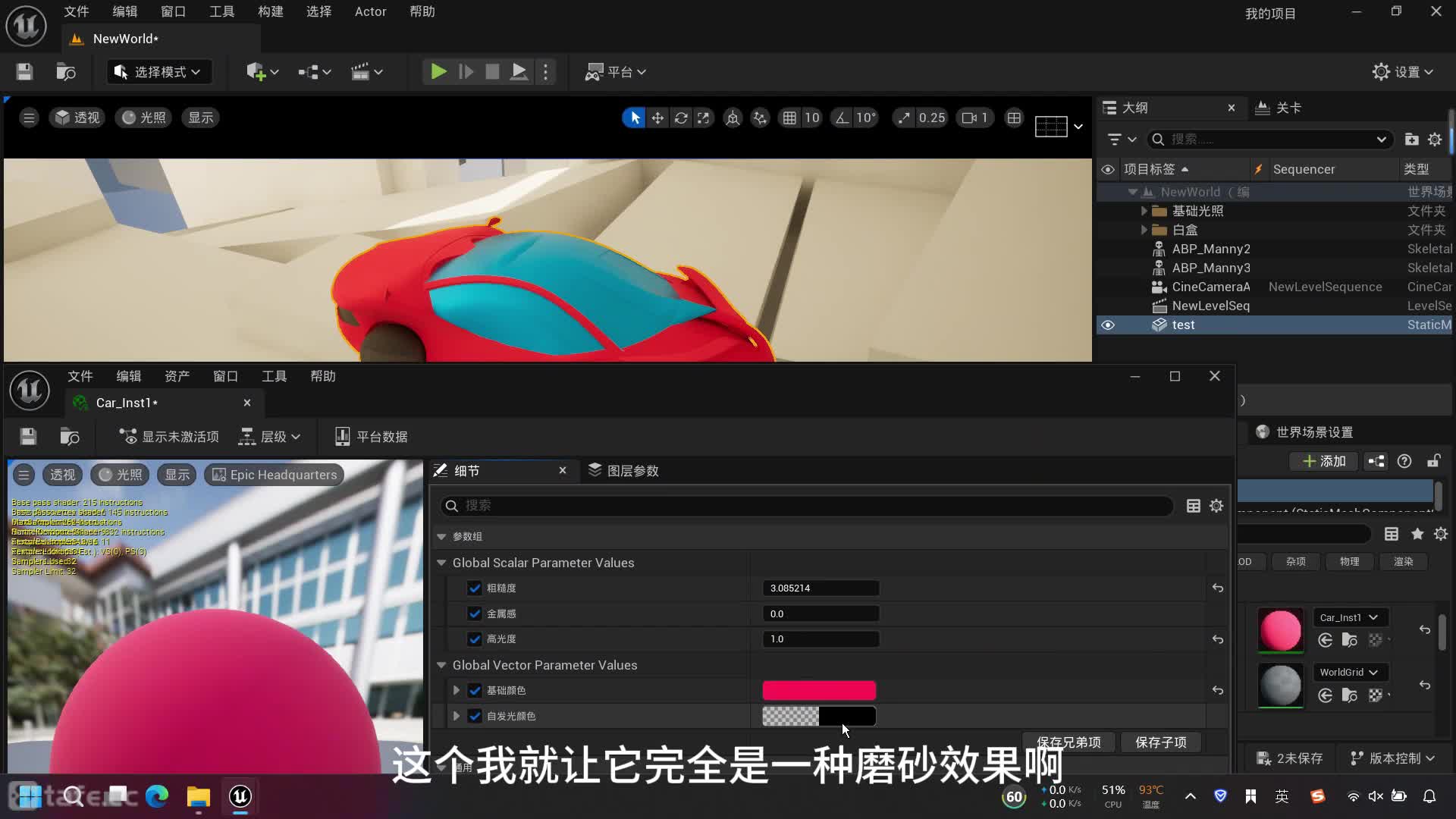
Task: Click 平台数据 platform stats button
Action: 372,437
